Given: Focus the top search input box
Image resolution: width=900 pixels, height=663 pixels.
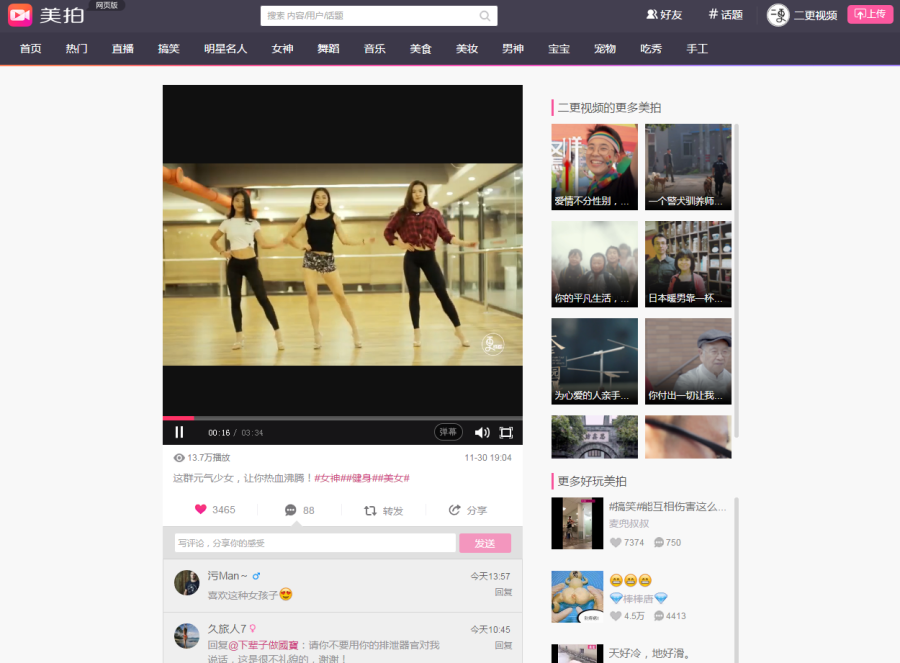Looking at the screenshot, I should [379, 16].
